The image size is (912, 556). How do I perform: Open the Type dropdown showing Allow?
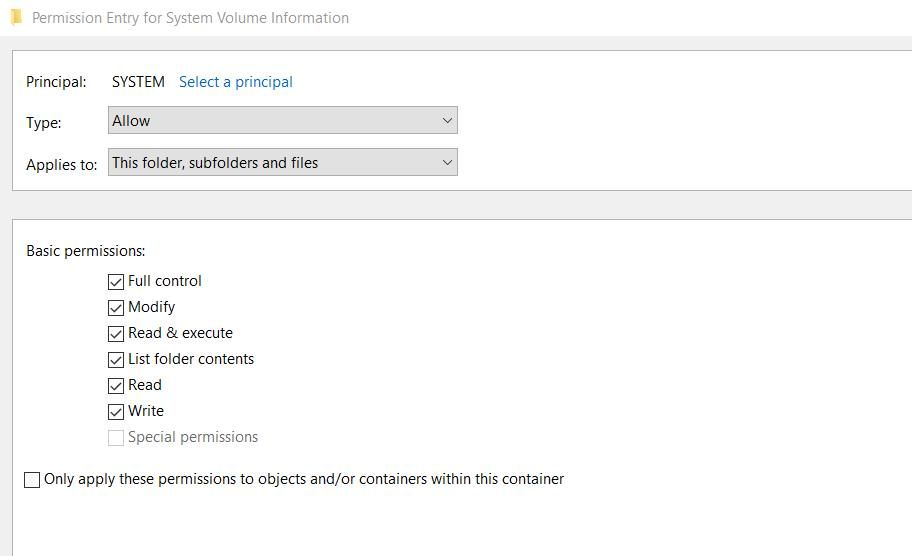pos(282,121)
